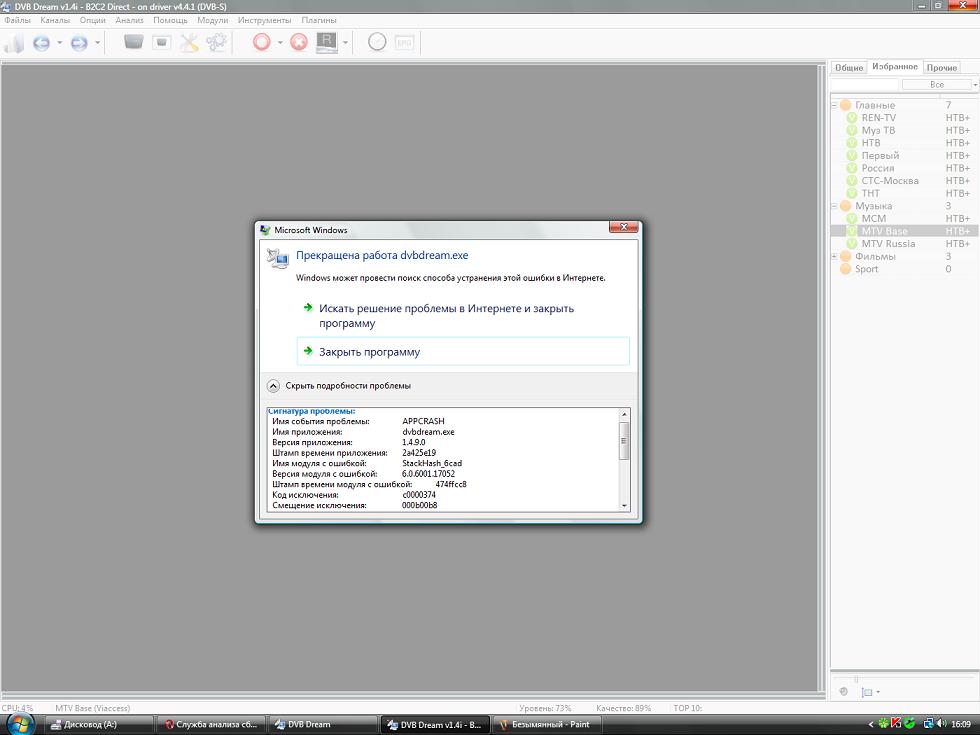This screenshot has height=735, width=980.
Task: Select the ТНТ channel
Action: [x=870, y=193]
